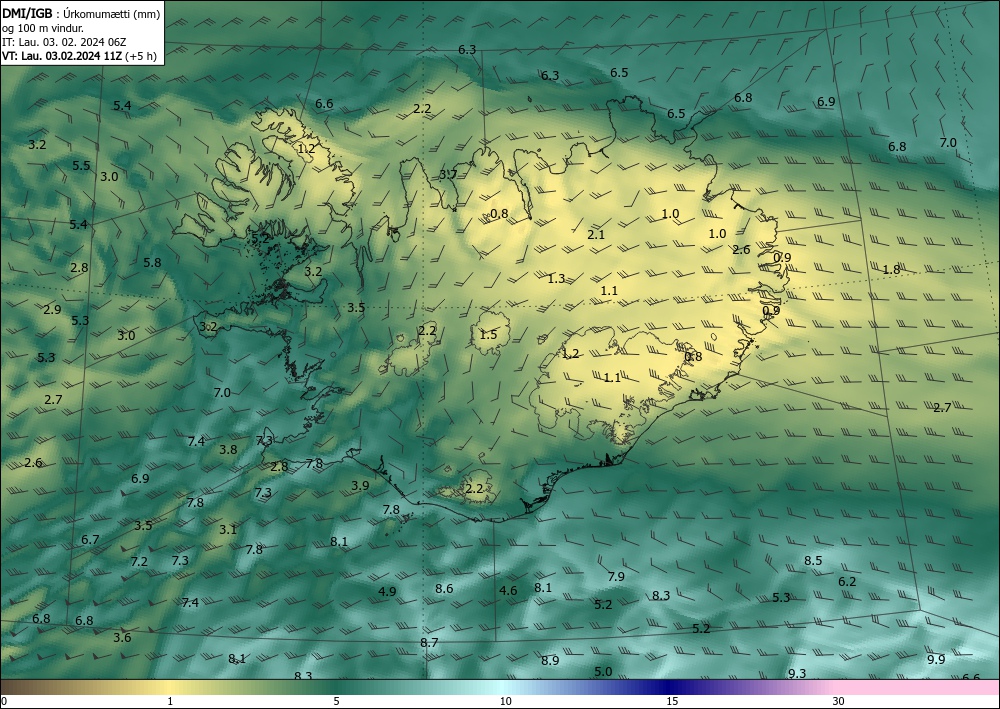Screen dimensions: 1000x709
Task: Click the map value '3.8'
Action: 228,450
